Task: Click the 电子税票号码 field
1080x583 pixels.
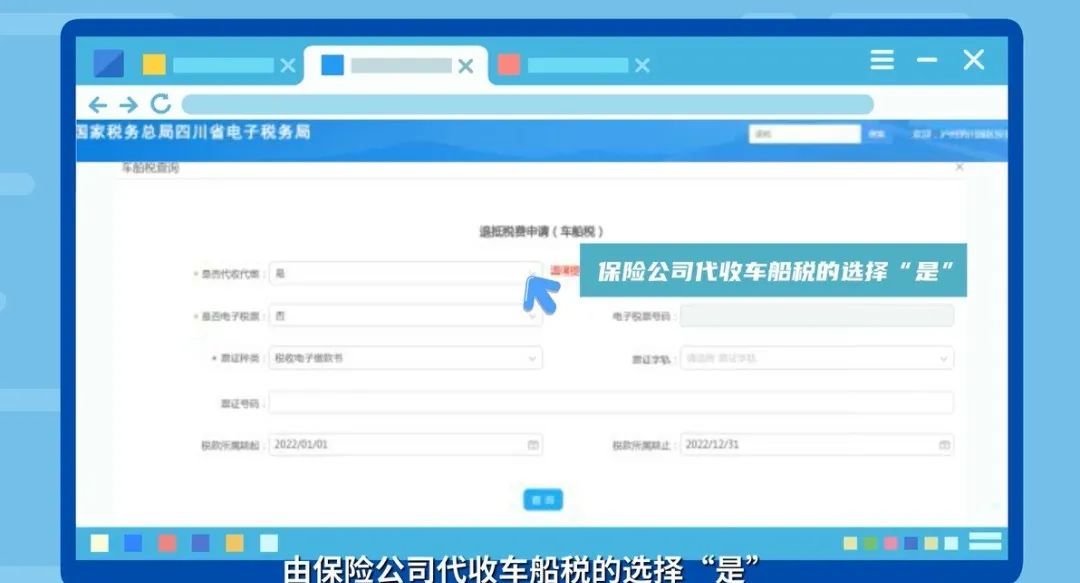Action: 817,316
